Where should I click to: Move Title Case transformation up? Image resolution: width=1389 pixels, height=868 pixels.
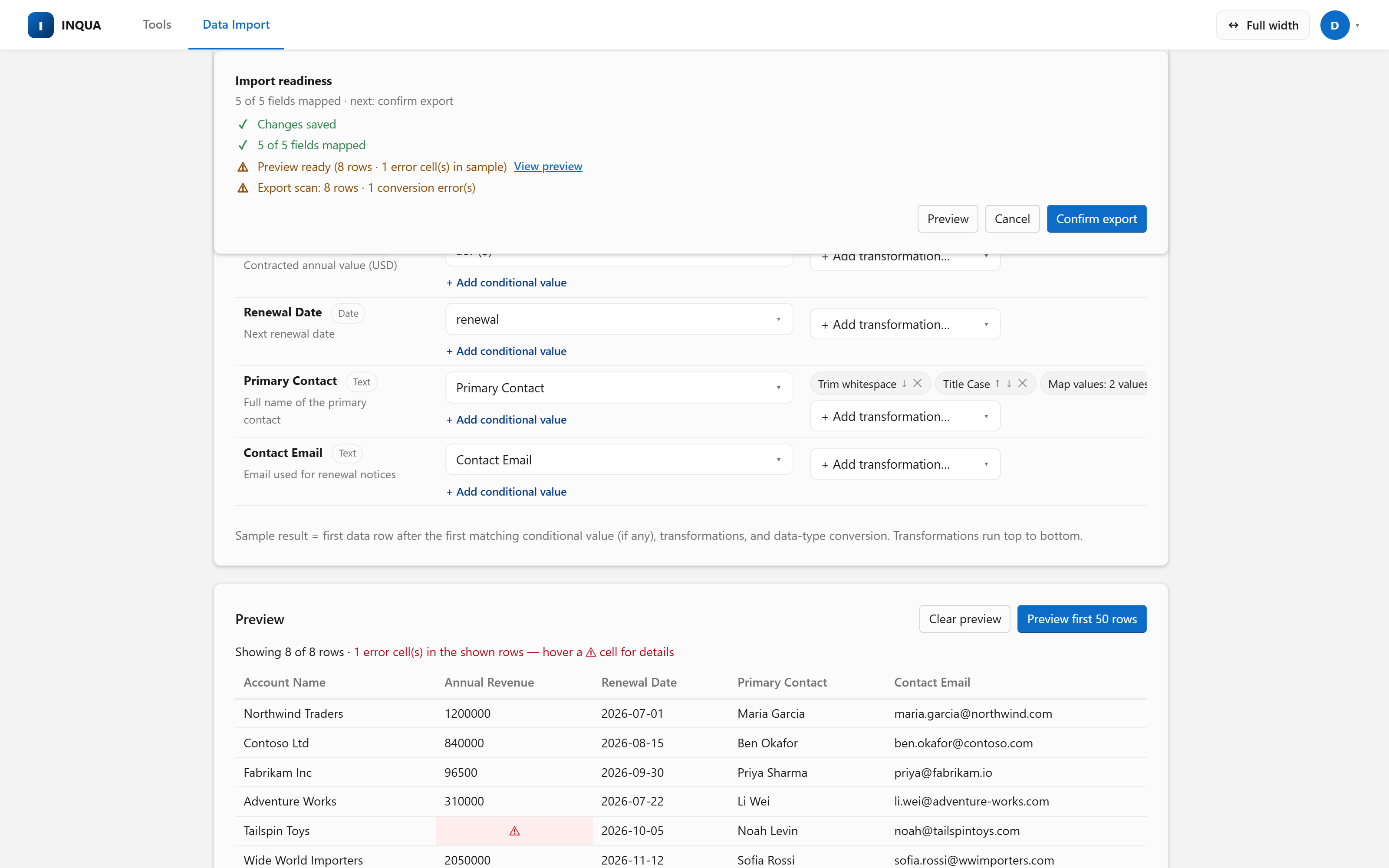tap(997, 384)
